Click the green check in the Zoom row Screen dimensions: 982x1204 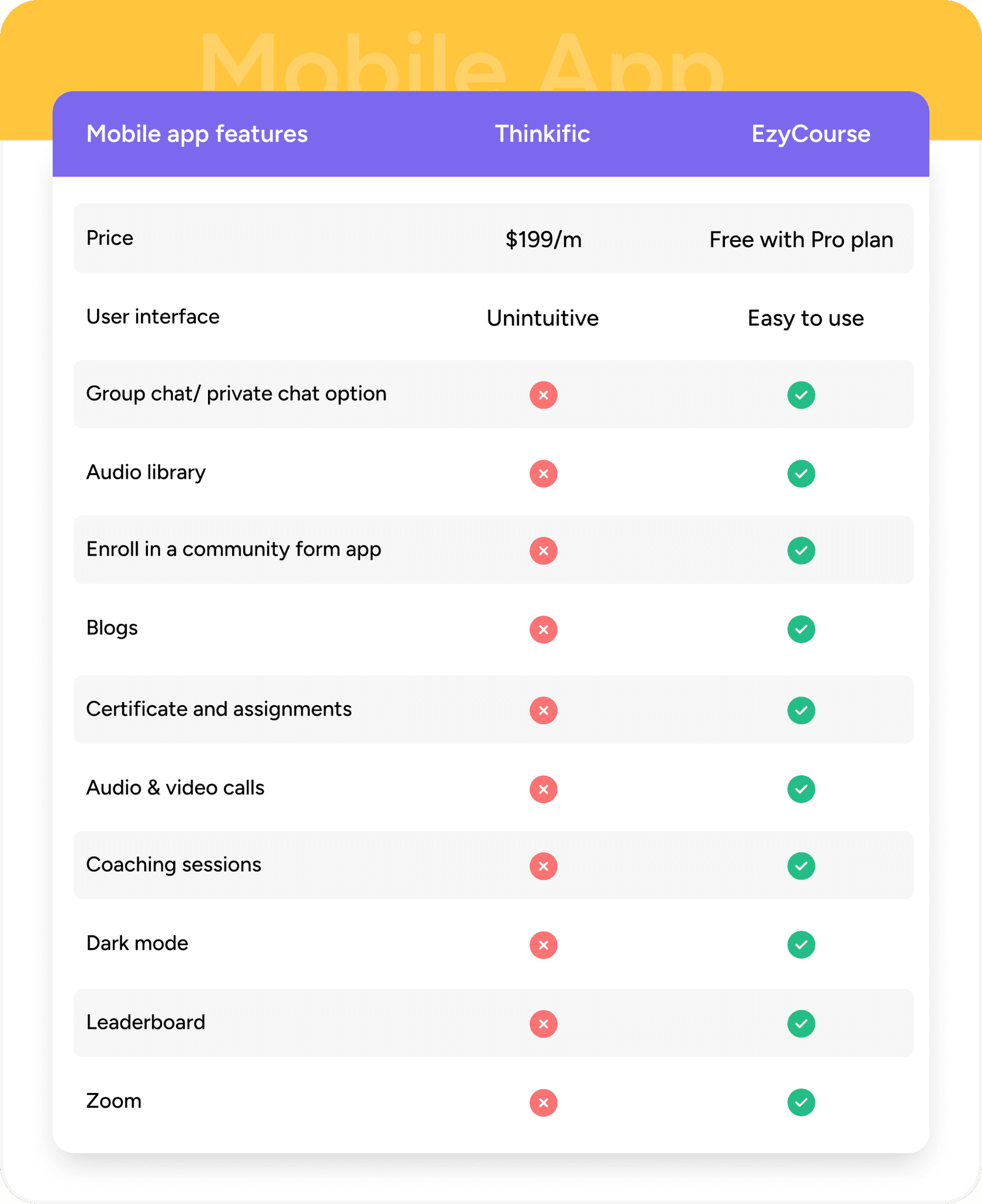801,1103
